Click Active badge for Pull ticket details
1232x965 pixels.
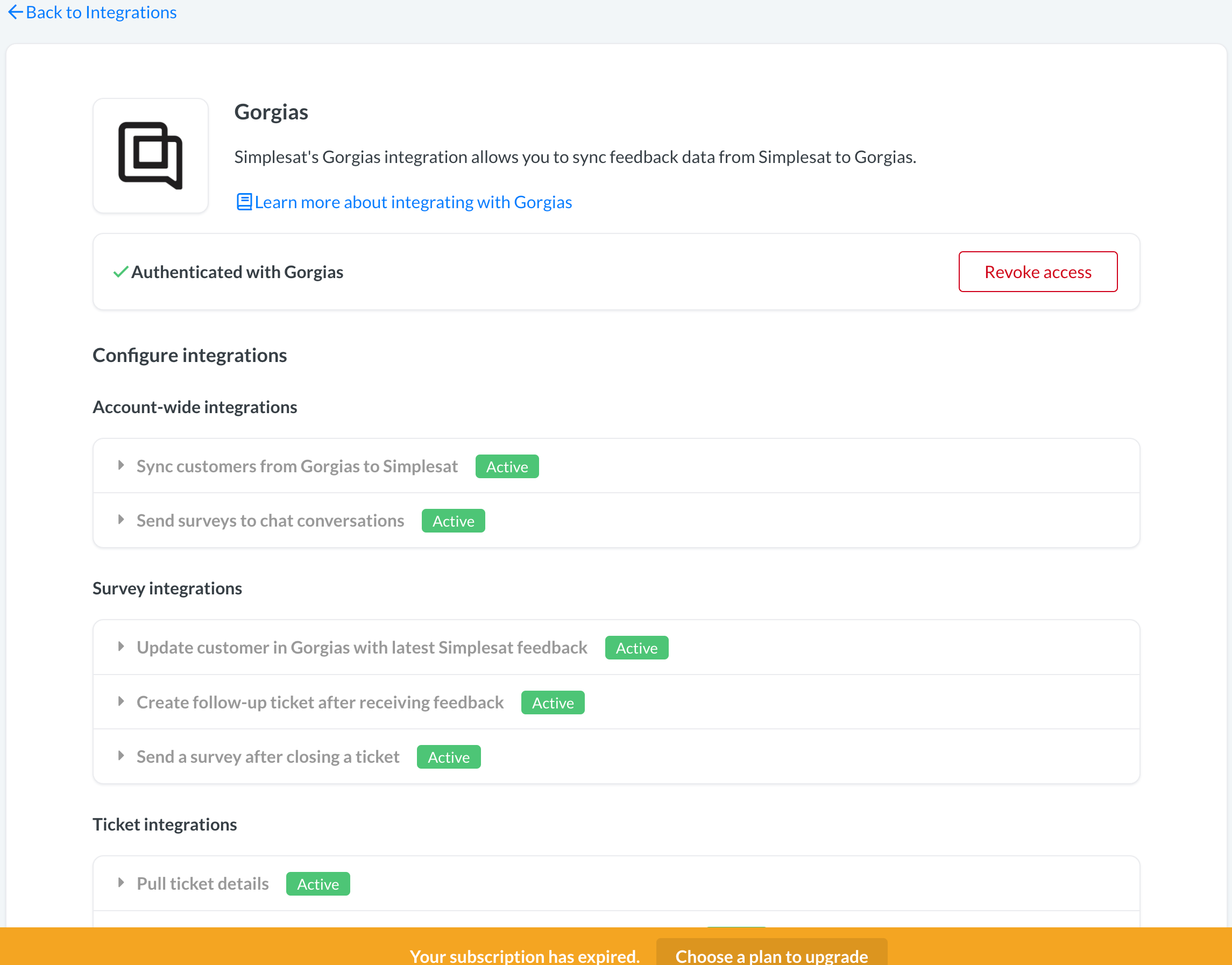pyautogui.click(x=318, y=884)
